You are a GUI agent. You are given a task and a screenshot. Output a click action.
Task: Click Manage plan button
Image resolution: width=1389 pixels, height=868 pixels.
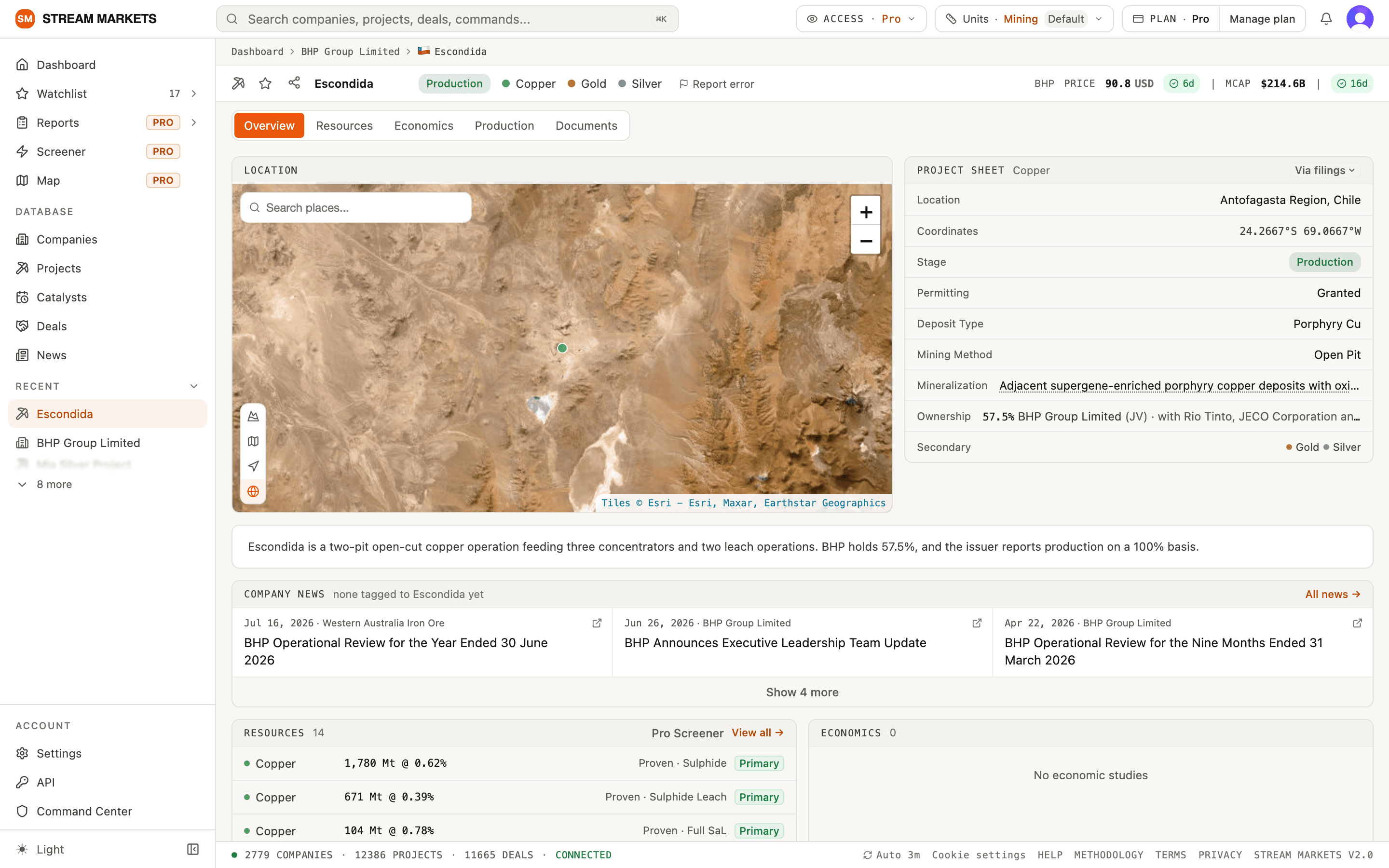pyautogui.click(x=1262, y=19)
